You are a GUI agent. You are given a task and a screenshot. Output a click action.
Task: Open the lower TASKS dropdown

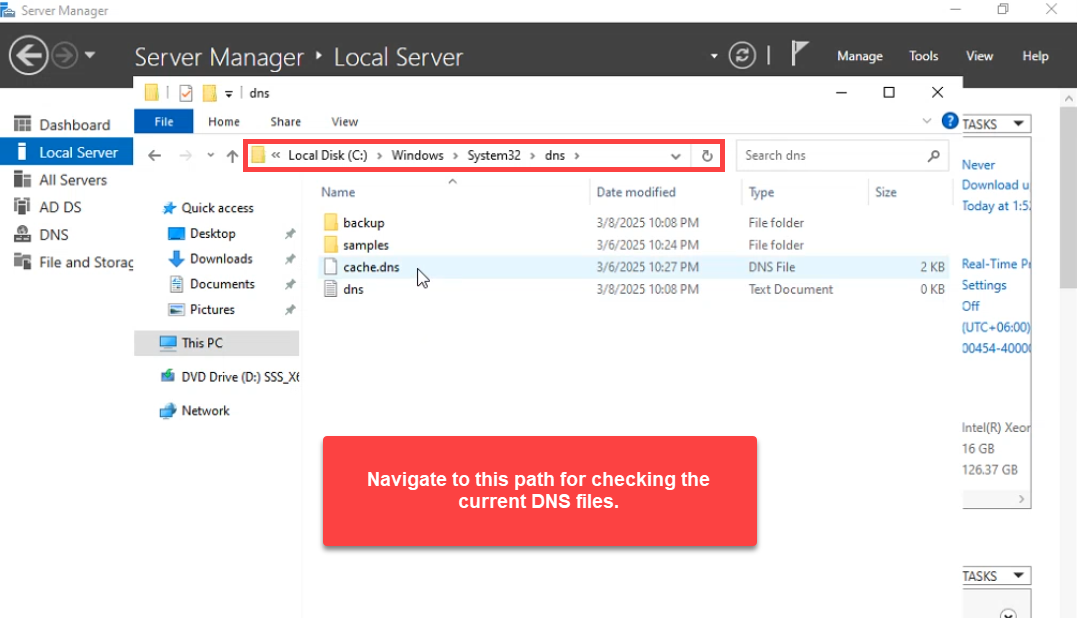click(x=995, y=575)
